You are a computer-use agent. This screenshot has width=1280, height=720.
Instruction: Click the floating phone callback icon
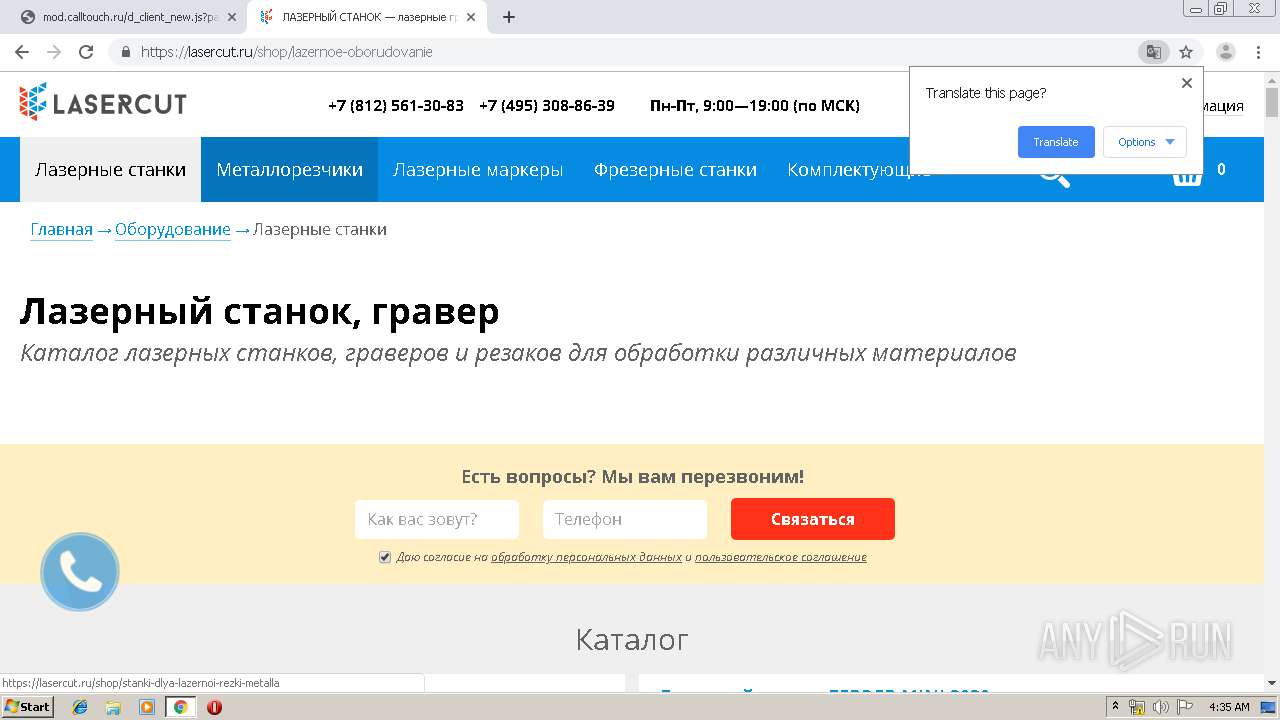click(x=80, y=572)
